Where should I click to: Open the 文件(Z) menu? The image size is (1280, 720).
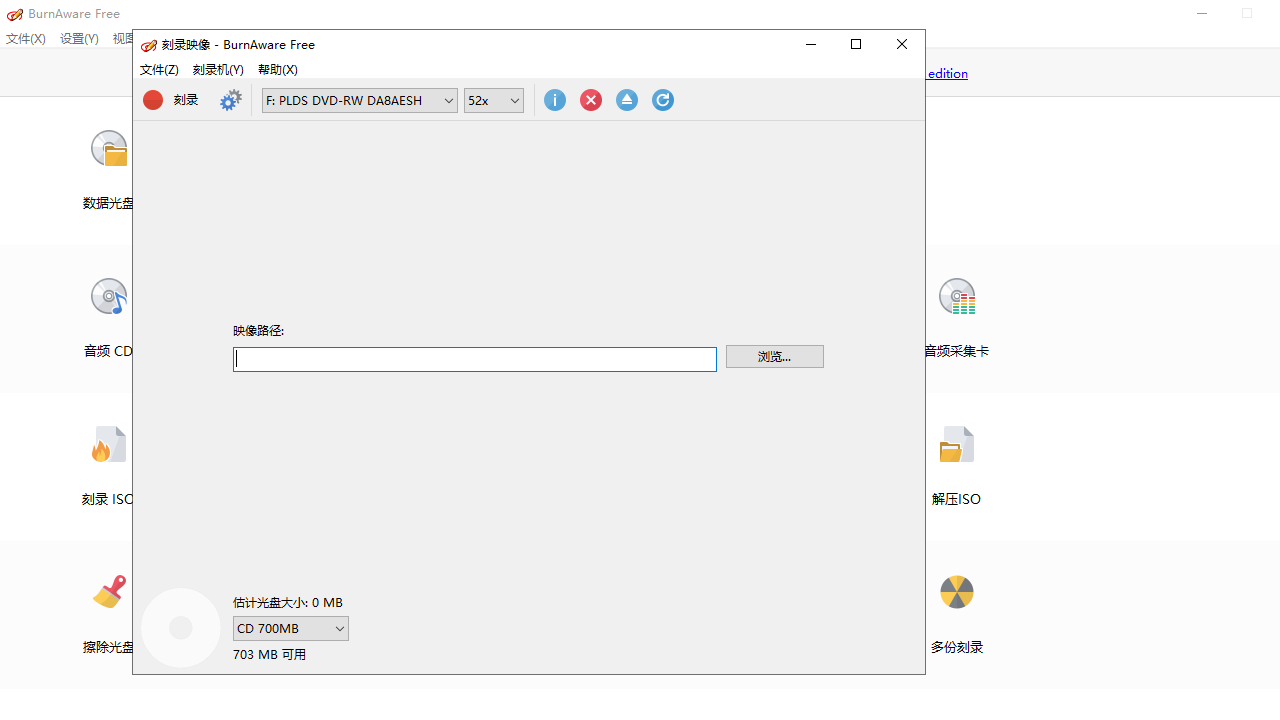click(158, 69)
